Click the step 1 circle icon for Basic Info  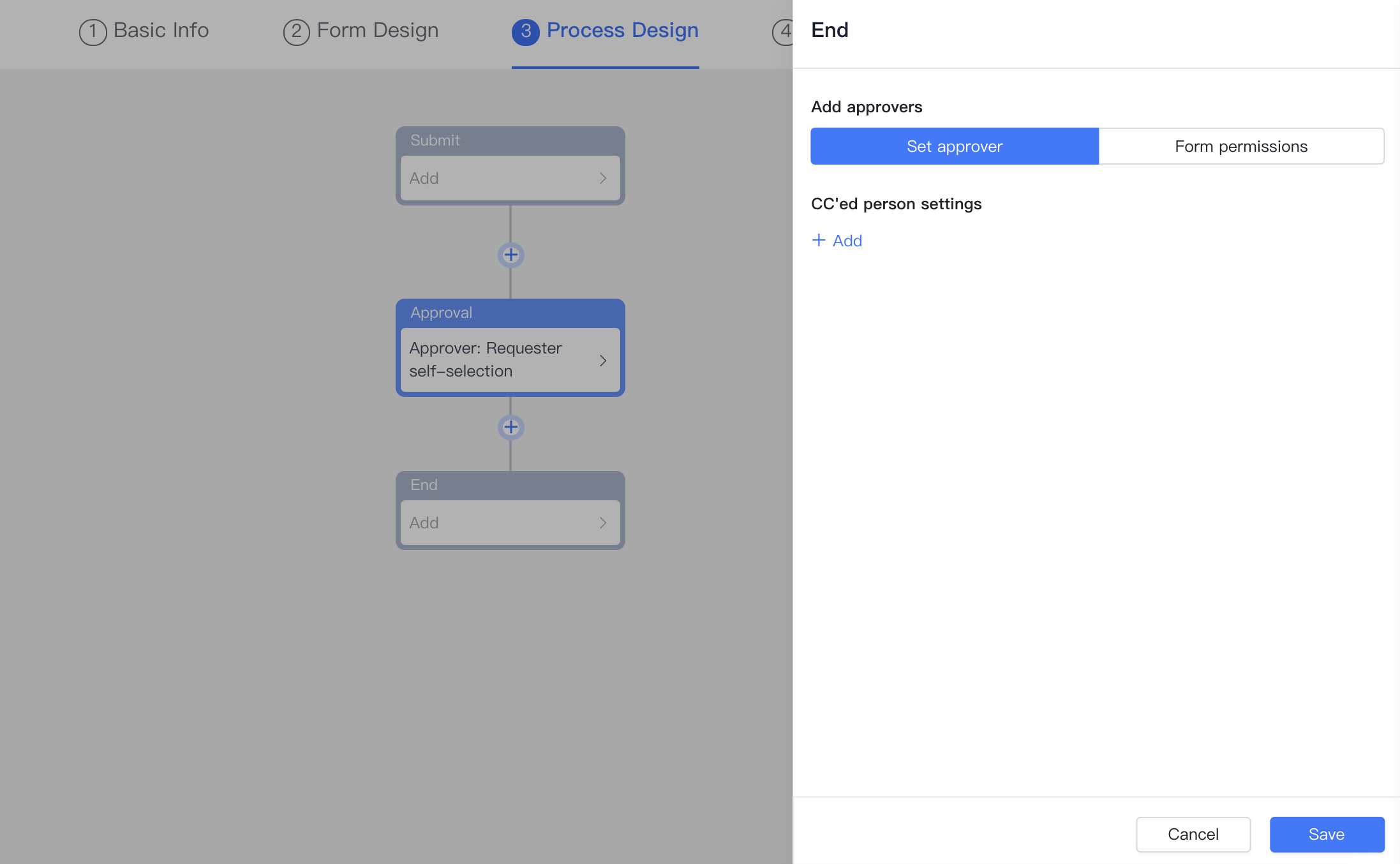[93, 31]
